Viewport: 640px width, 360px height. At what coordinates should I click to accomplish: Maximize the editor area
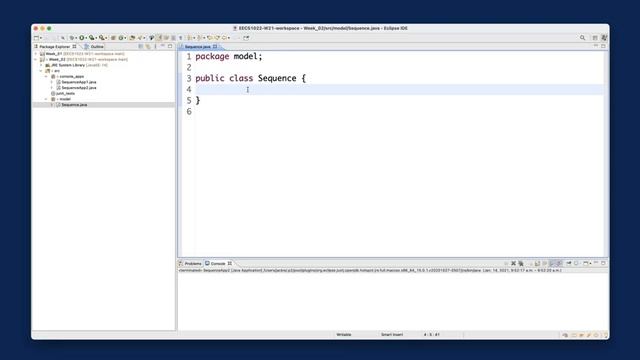coord(603,46)
